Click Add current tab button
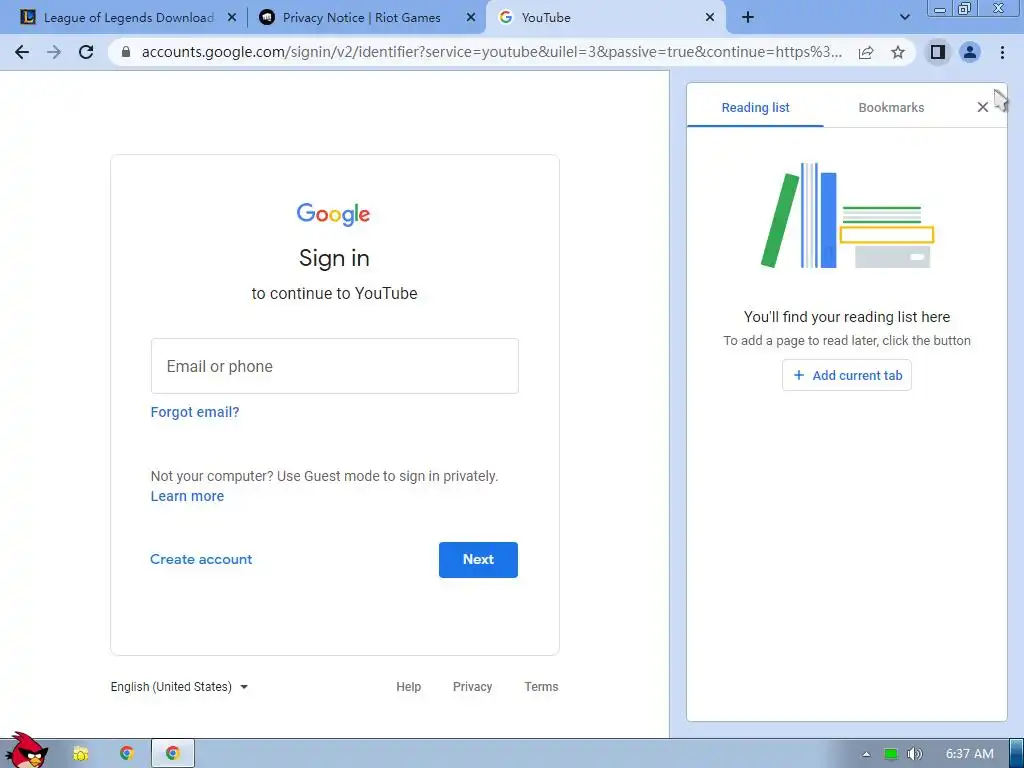The image size is (1024, 768). pos(847,376)
